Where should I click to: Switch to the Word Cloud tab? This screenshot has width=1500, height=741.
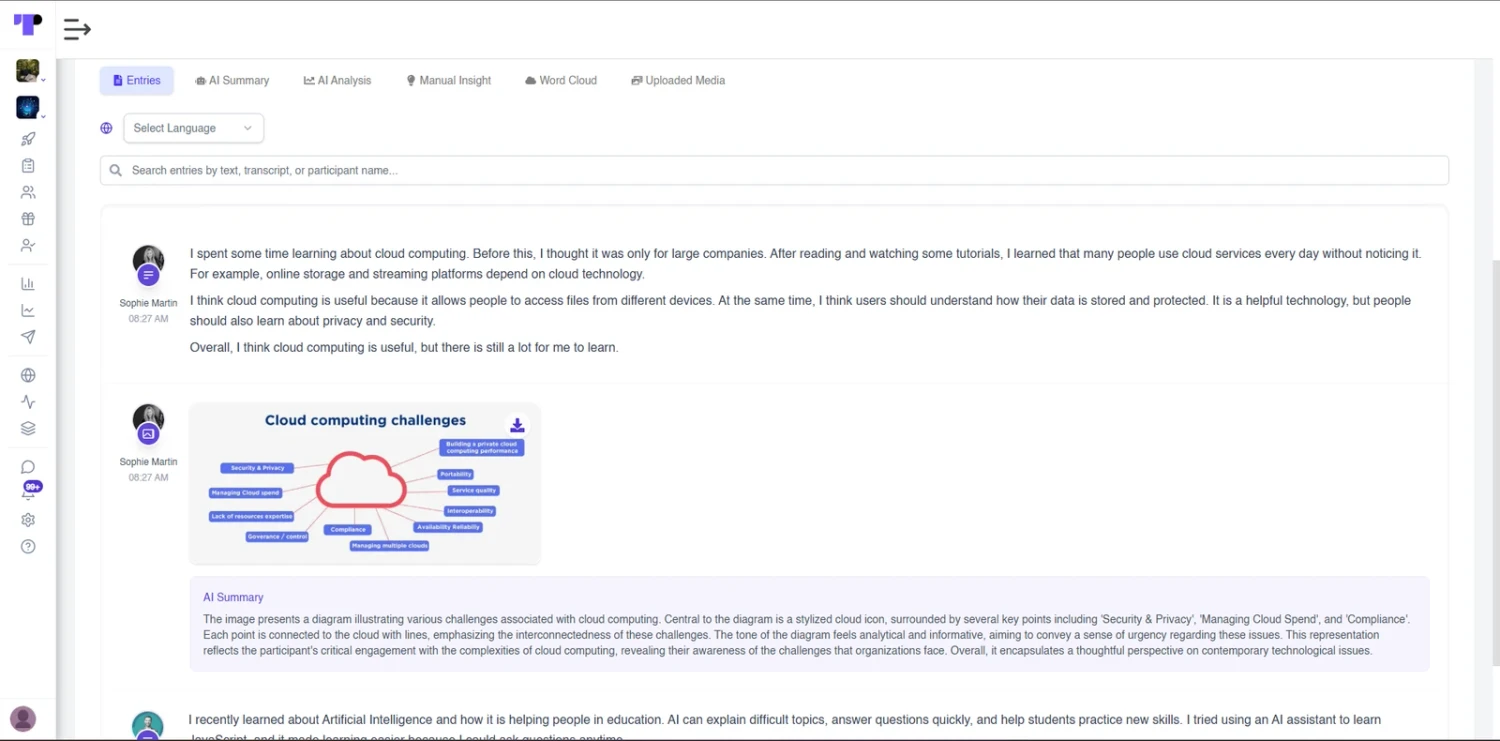point(561,81)
